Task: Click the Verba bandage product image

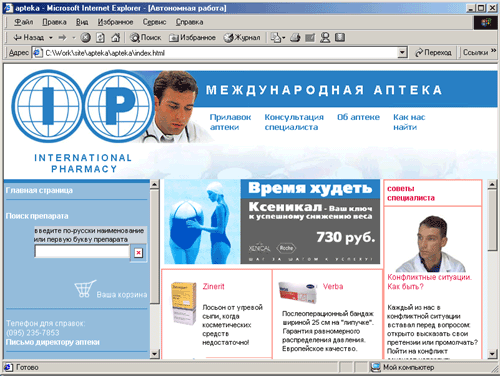Action: [x=298, y=292]
